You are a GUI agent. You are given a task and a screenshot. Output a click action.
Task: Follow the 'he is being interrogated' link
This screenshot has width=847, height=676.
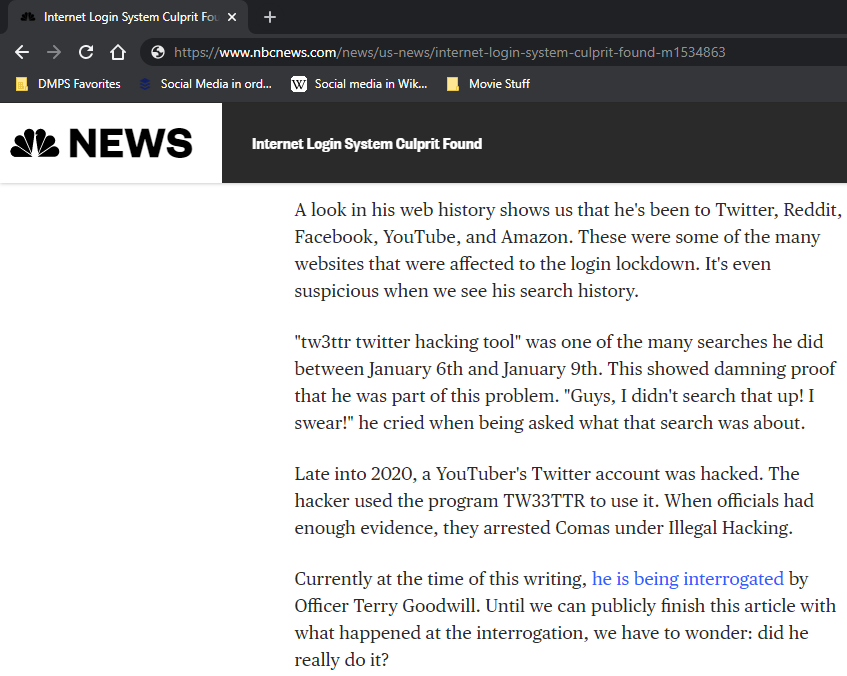(x=688, y=579)
